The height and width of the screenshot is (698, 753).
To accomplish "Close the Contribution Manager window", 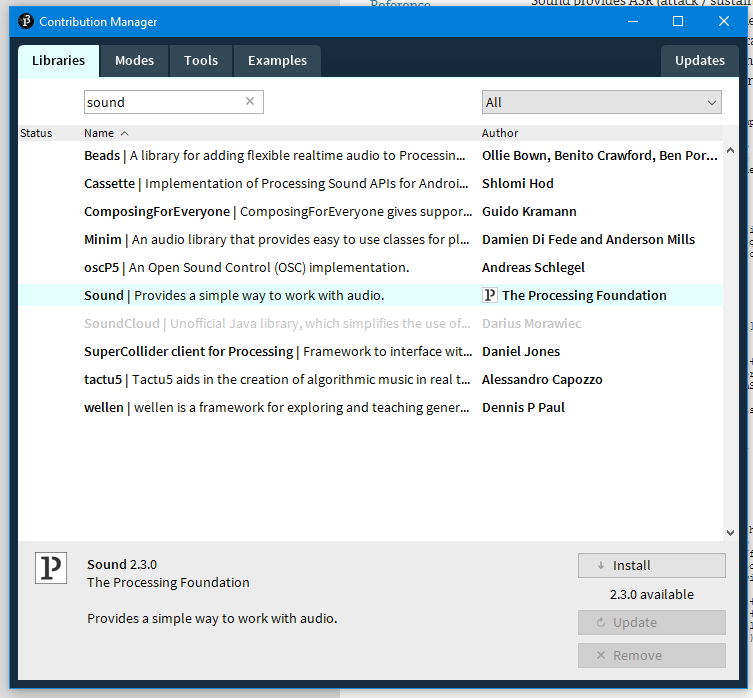I will pyautogui.click(x=724, y=21).
